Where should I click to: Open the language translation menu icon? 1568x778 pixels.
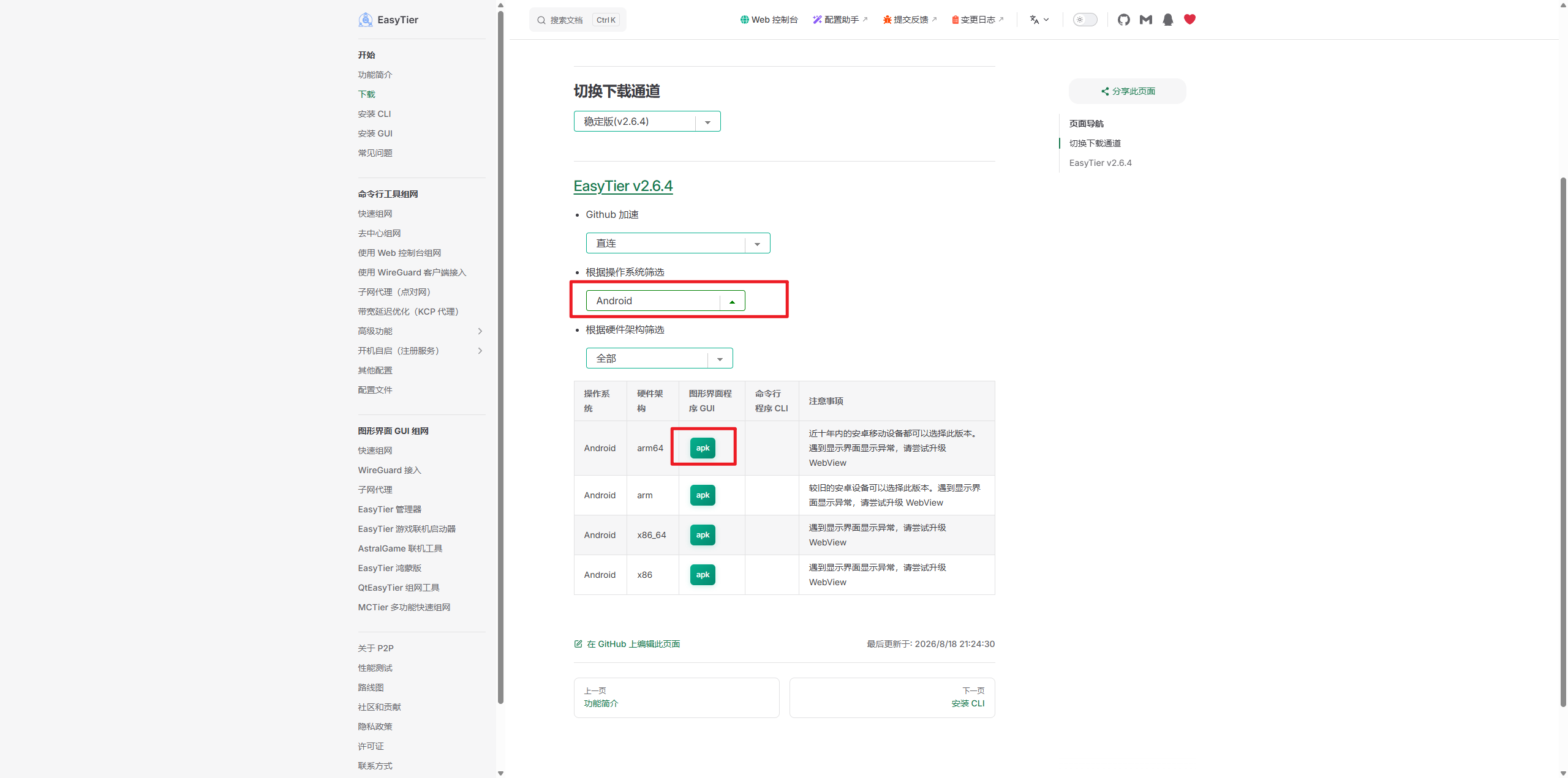1039,20
